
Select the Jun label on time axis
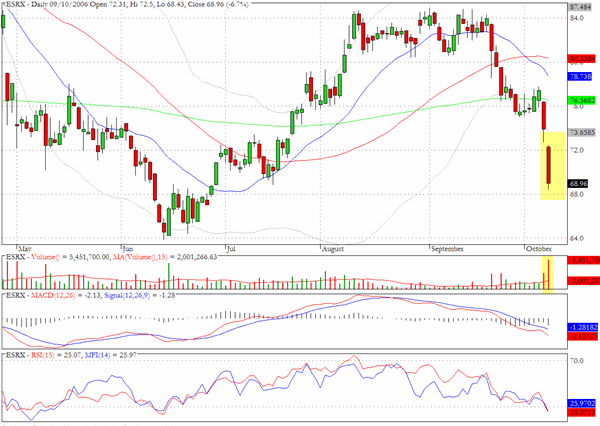tap(128, 249)
